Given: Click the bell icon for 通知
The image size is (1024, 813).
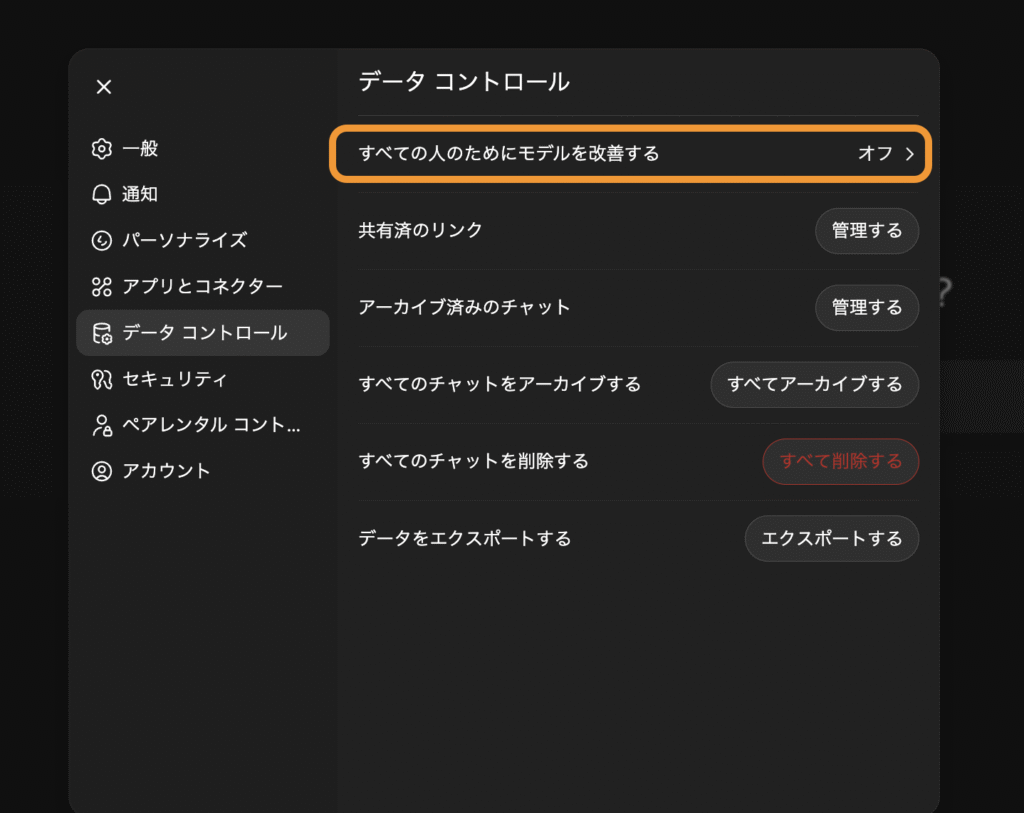Looking at the screenshot, I should pyautogui.click(x=101, y=195).
